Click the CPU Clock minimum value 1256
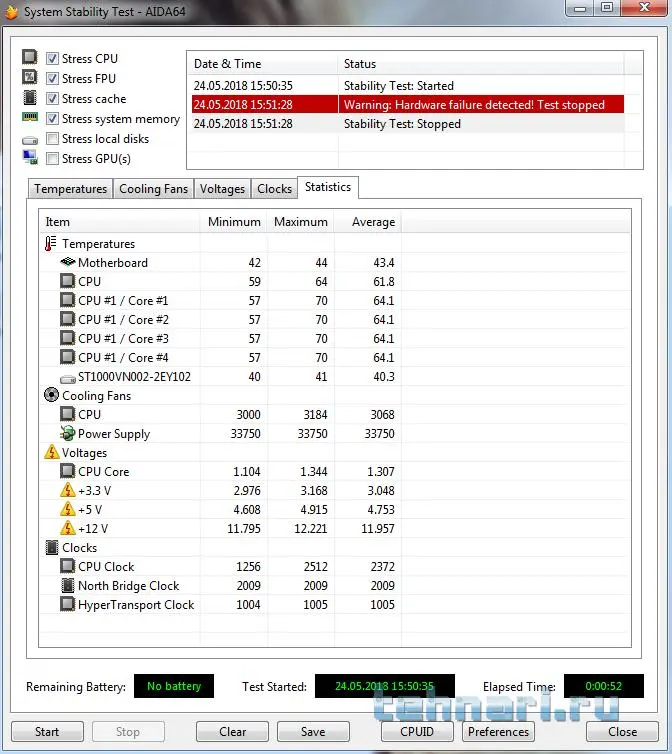Screen dimensions: 672x754 (248, 566)
